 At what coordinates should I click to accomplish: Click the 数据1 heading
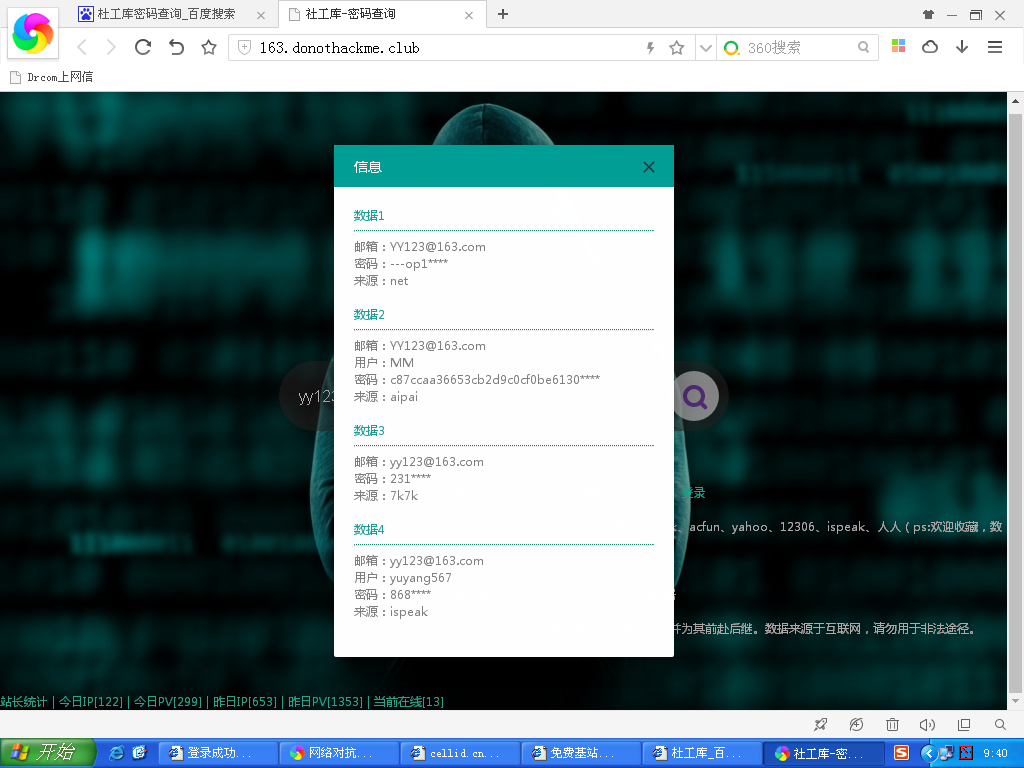369,216
